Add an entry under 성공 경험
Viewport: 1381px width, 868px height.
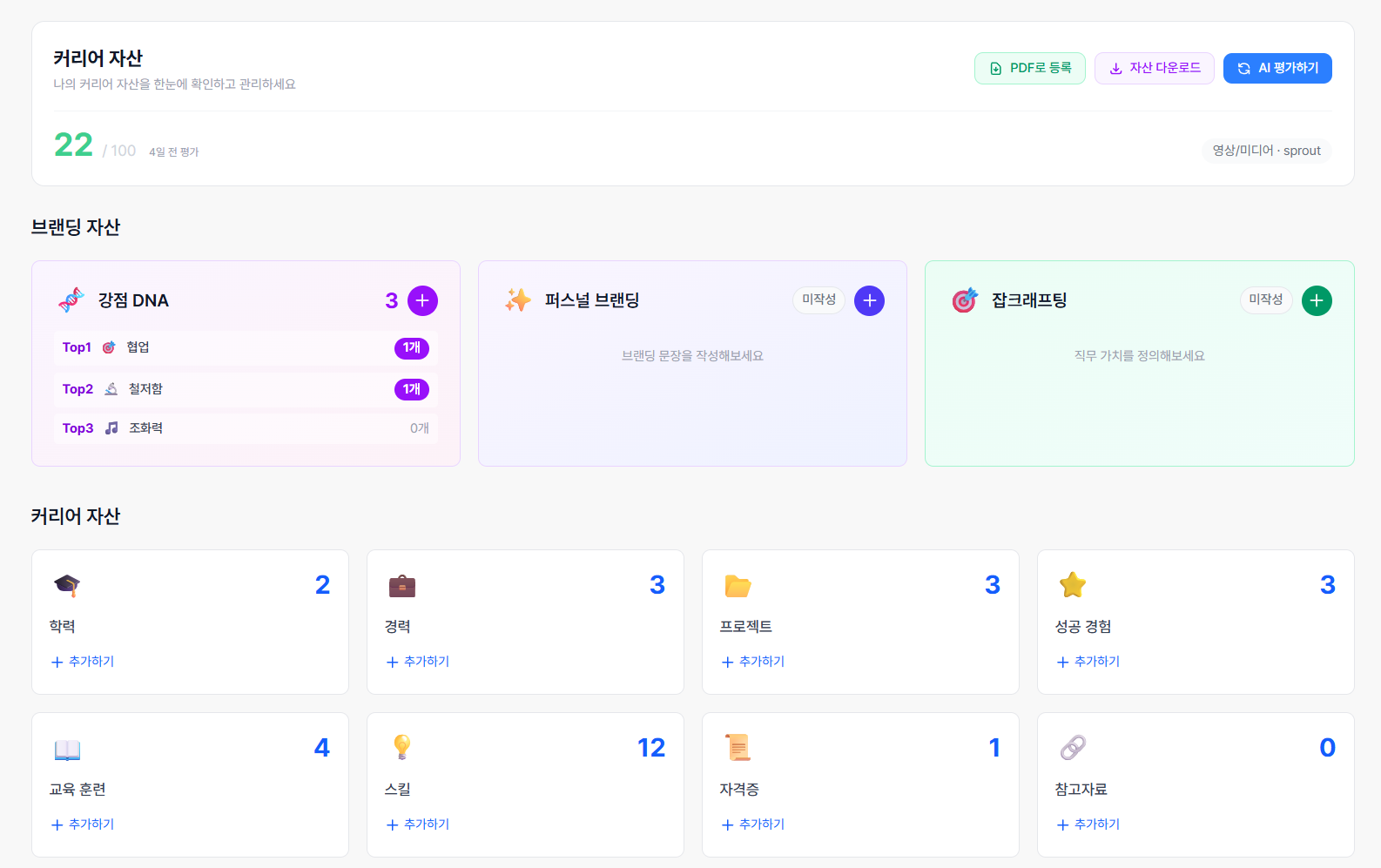[1088, 662]
